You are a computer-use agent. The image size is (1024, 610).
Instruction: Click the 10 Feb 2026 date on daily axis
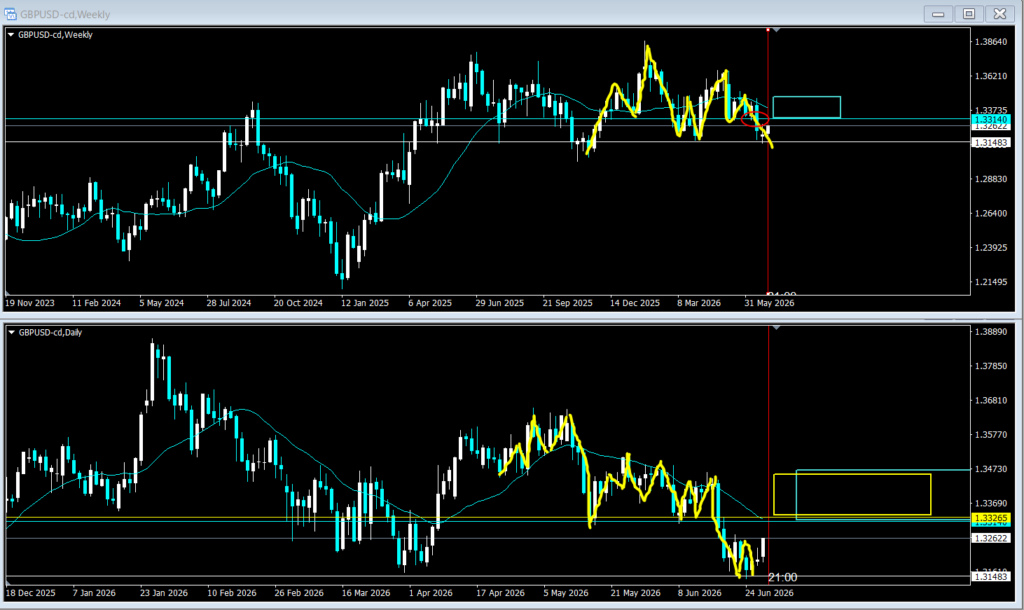click(232, 593)
